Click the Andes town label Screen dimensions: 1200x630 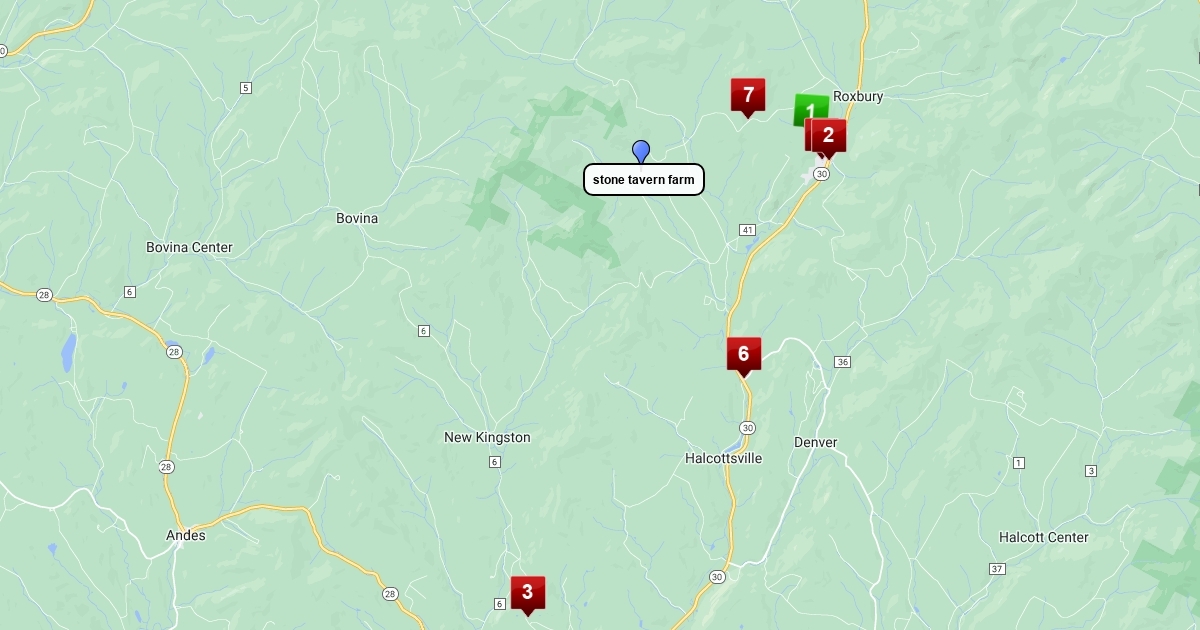(186, 535)
